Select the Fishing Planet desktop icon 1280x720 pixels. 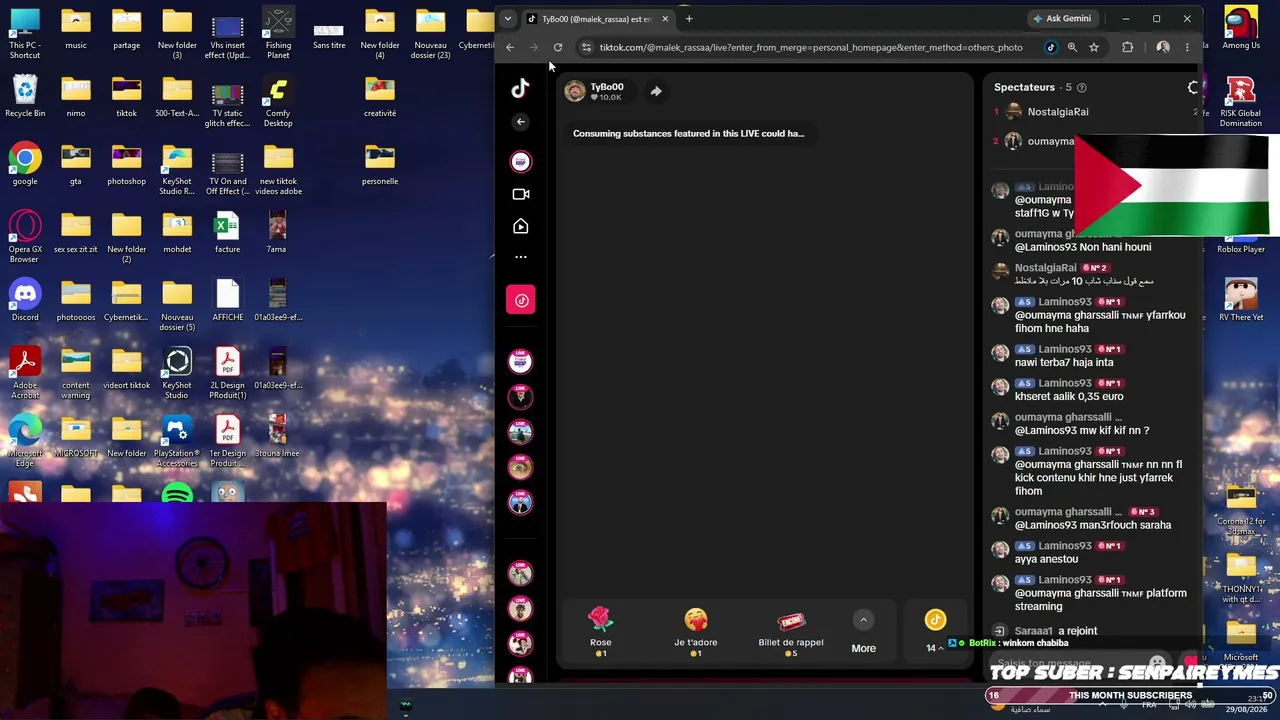(278, 33)
